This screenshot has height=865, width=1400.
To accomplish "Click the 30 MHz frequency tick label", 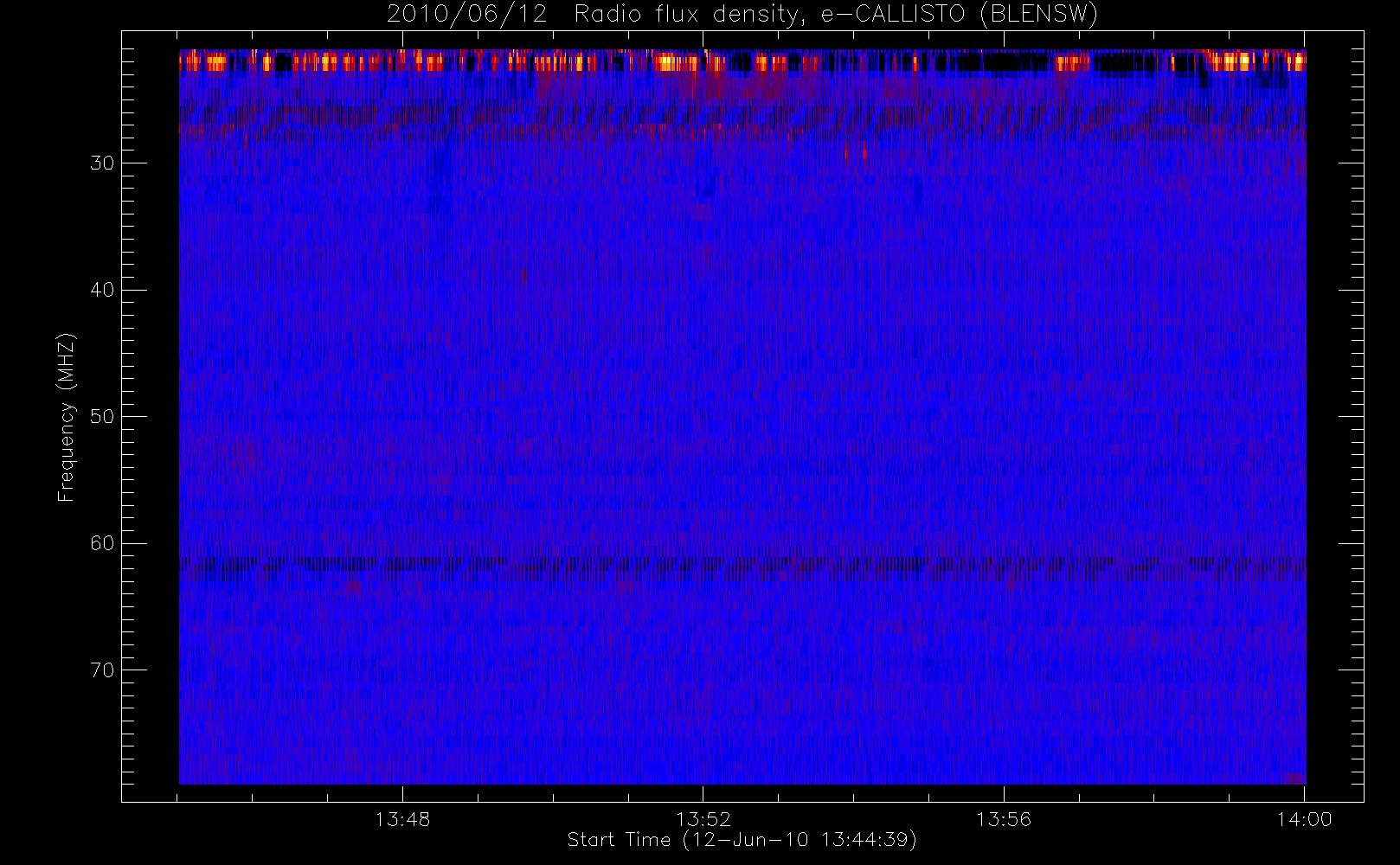I will [x=102, y=163].
